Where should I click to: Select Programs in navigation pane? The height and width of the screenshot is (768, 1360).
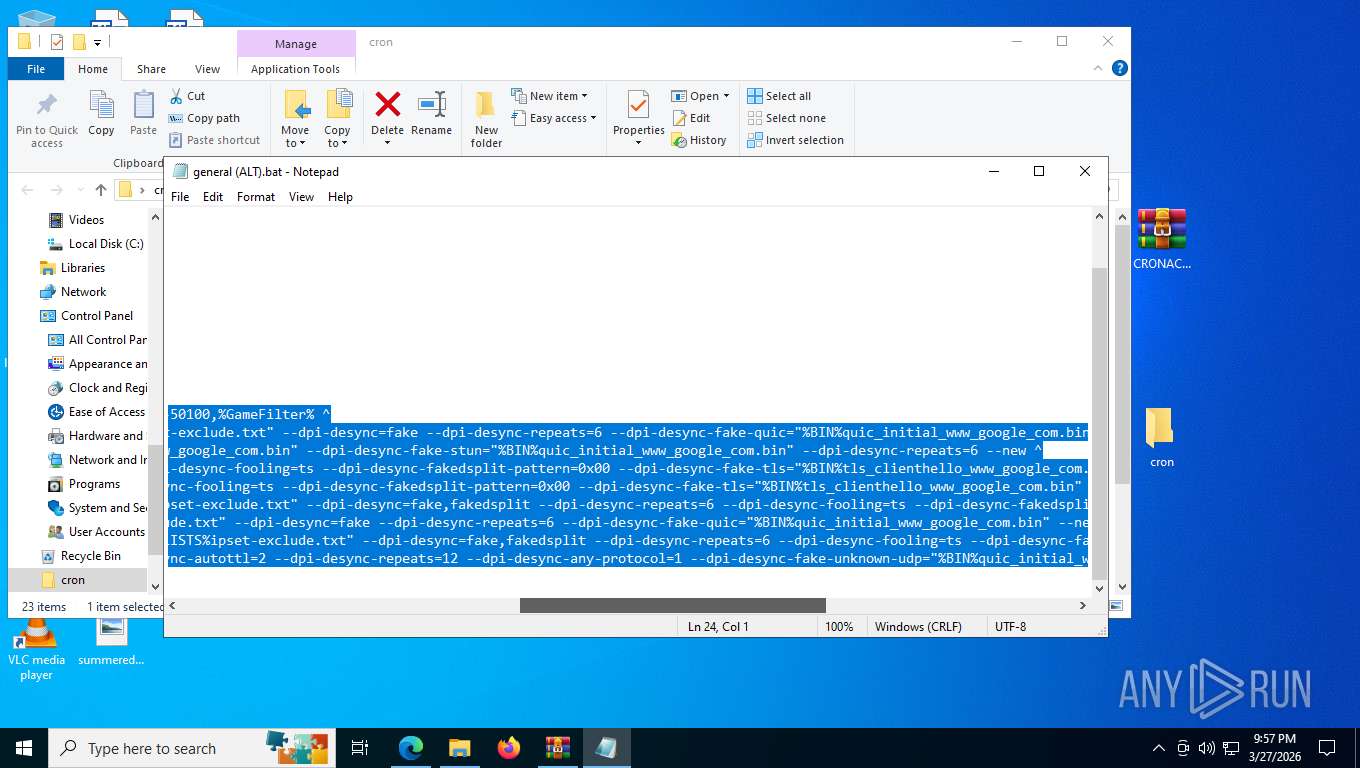[94, 484]
